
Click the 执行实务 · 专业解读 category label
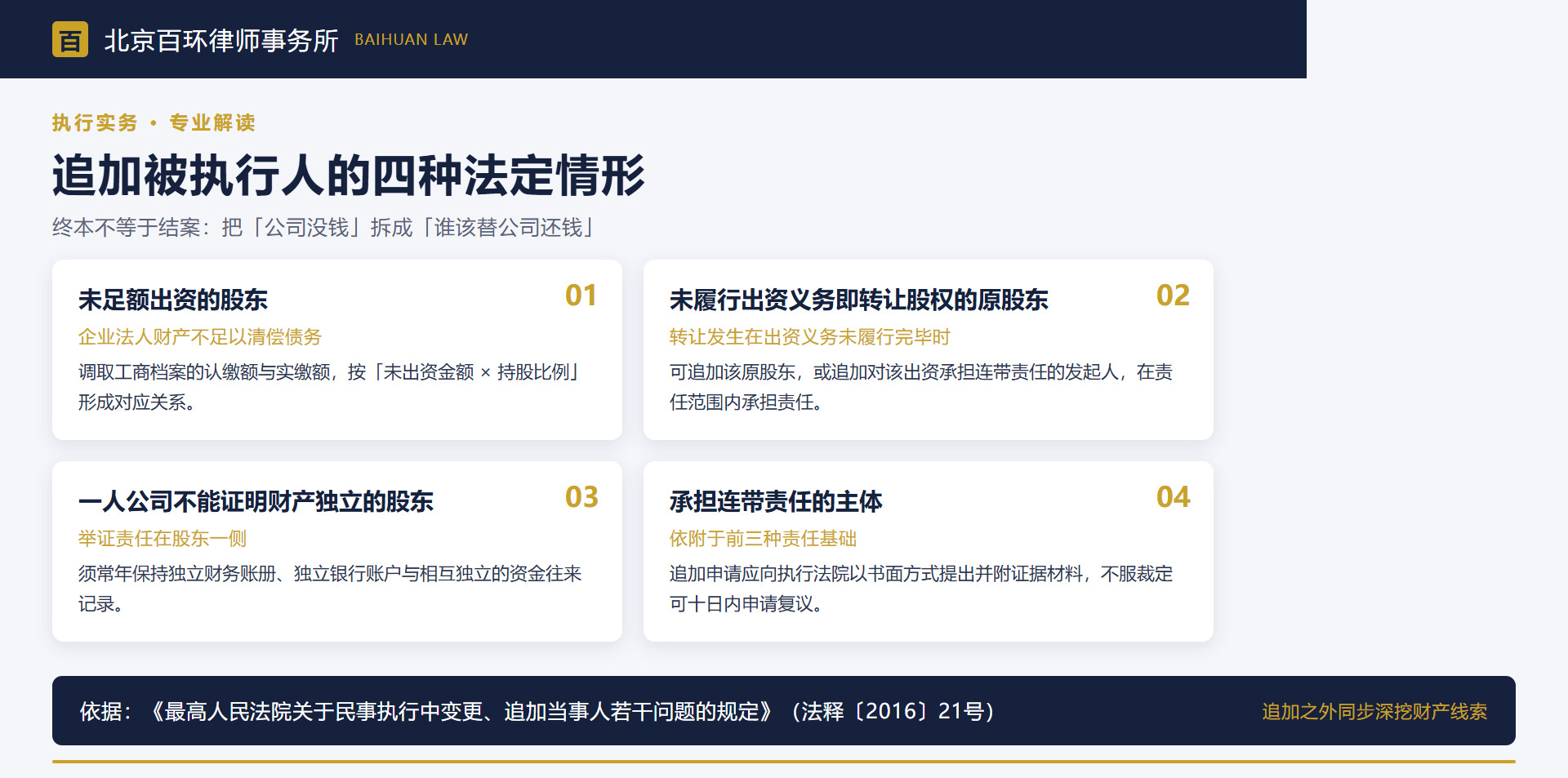154,122
